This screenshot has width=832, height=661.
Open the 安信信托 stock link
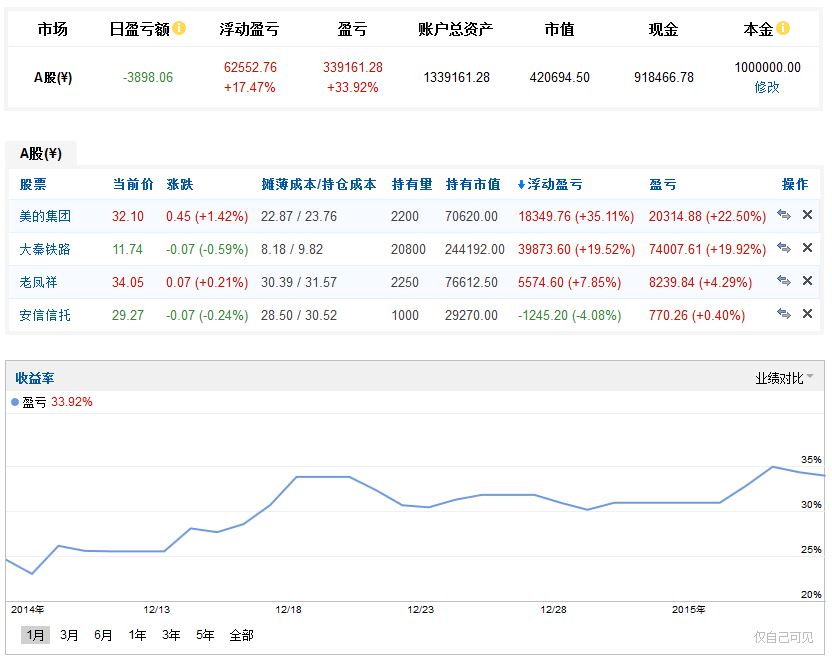[45, 315]
